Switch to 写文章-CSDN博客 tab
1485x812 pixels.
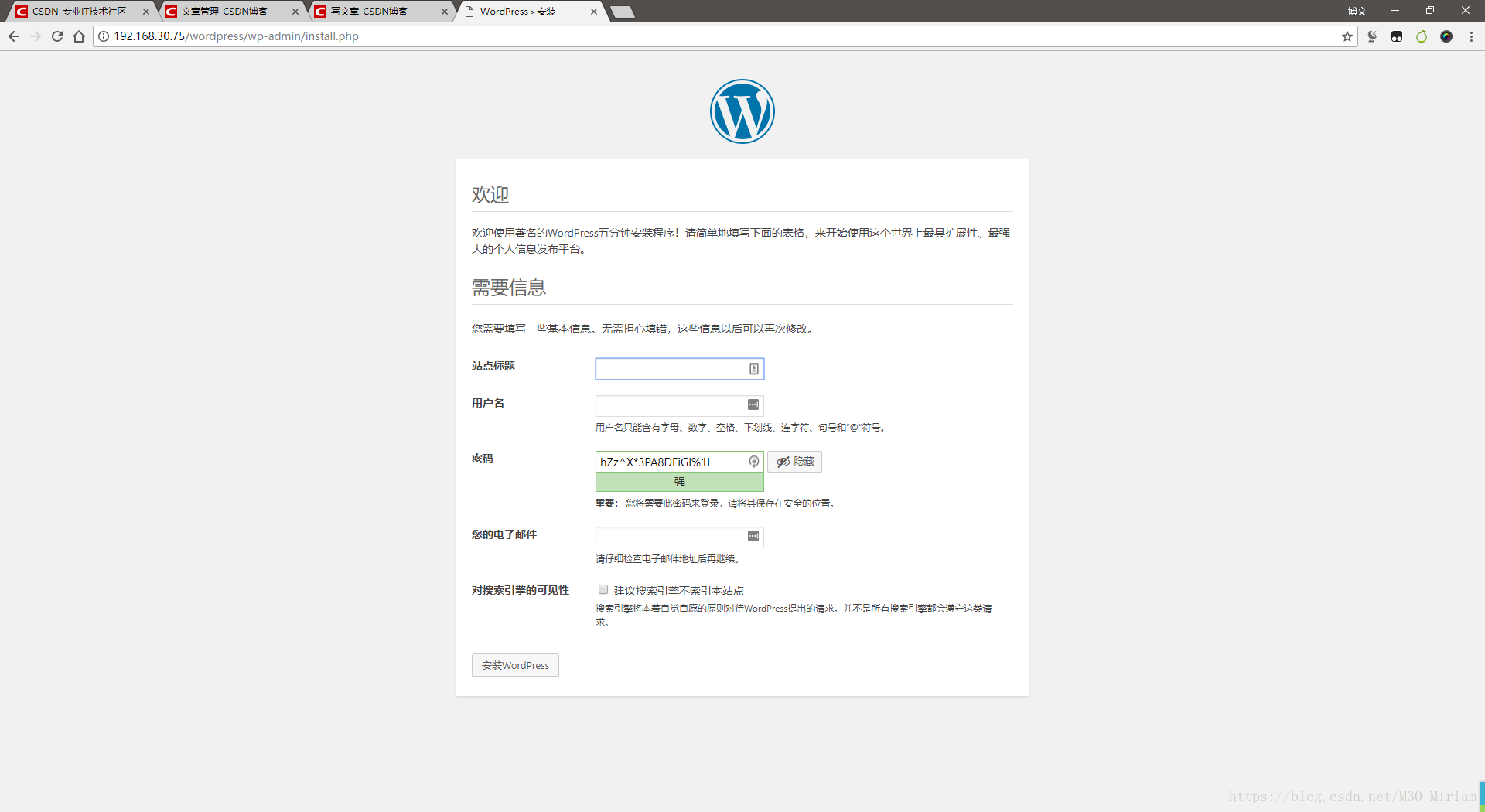pyautogui.click(x=377, y=12)
